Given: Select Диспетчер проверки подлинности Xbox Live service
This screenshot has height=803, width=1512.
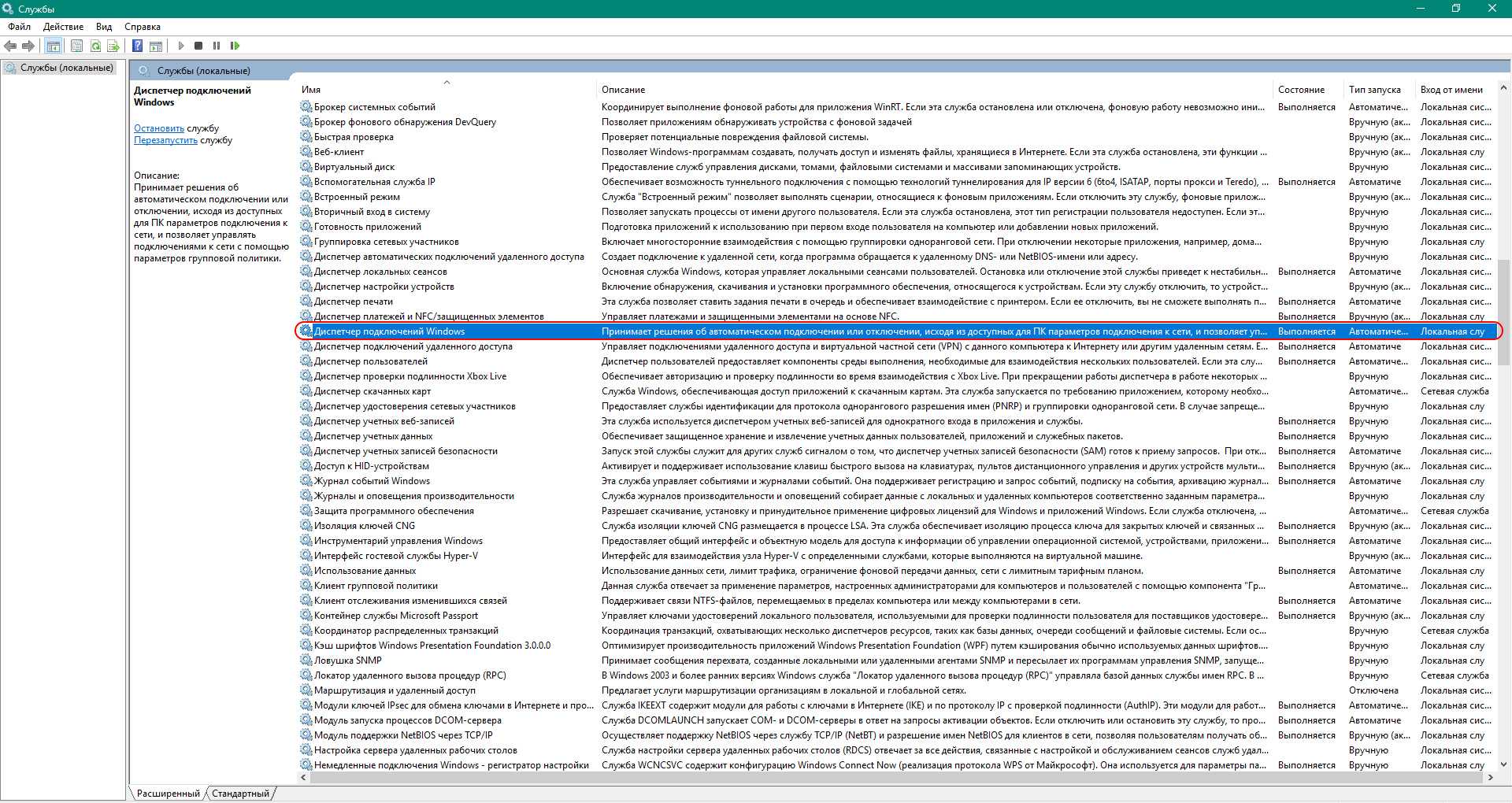Looking at the screenshot, I should click(x=410, y=376).
